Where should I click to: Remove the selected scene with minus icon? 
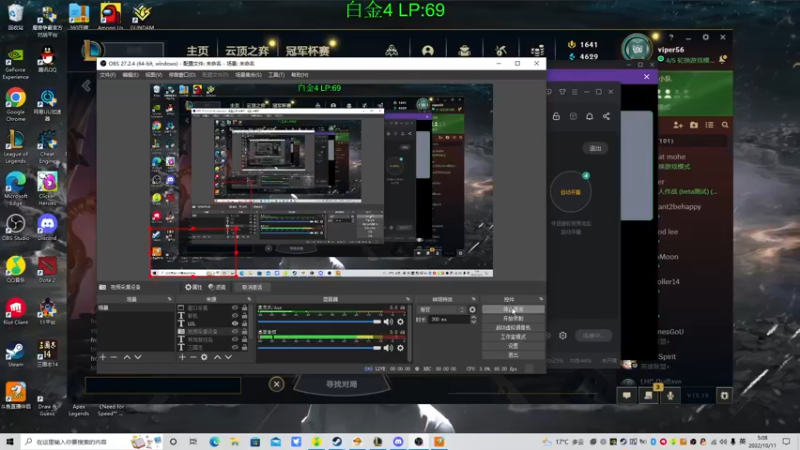(114, 357)
